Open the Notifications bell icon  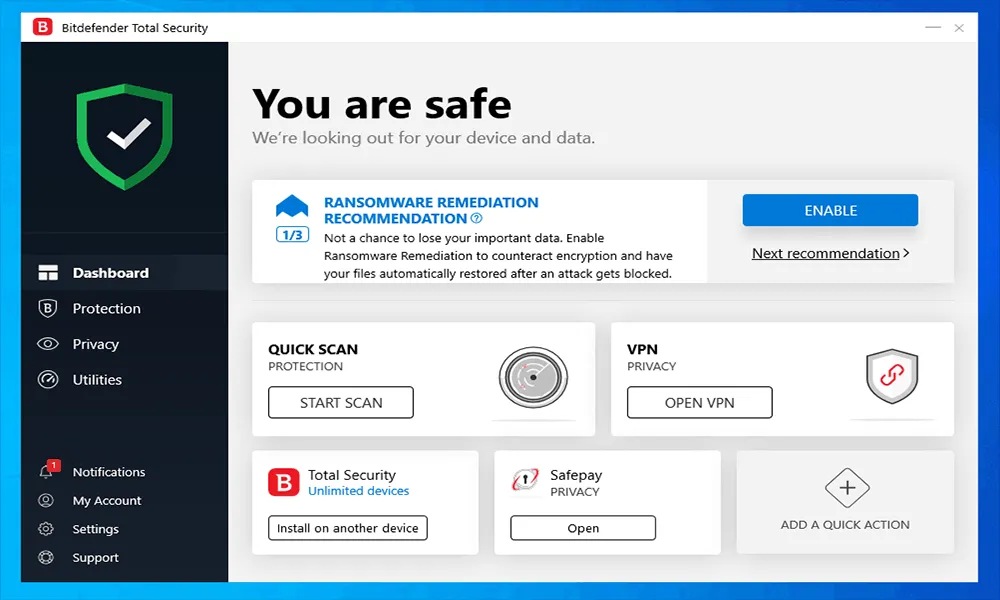pyautogui.click(x=48, y=471)
